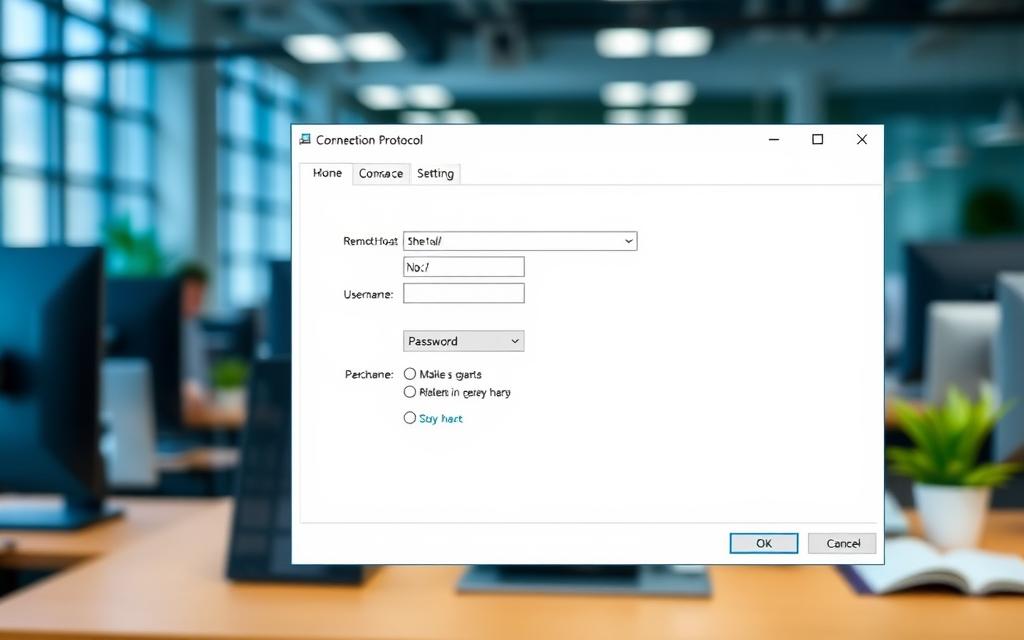Screen dimensions: 1024x640
Task: Click the Cancel button
Action: click(x=843, y=543)
